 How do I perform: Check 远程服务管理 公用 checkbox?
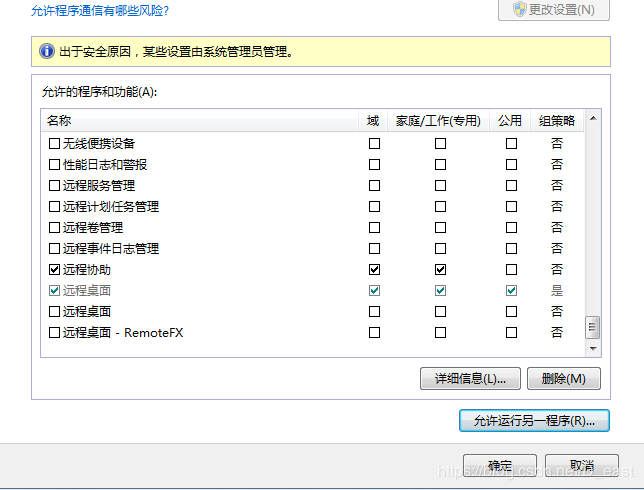coord(511,185)
